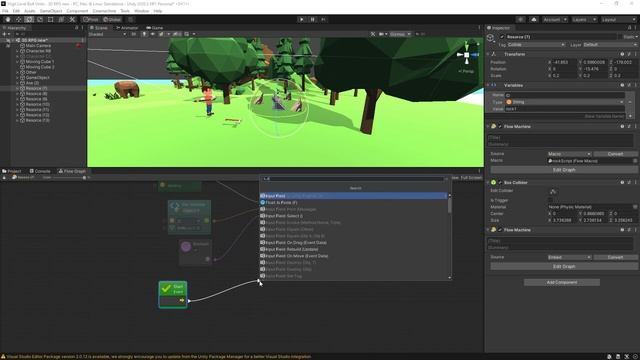This screenshot has width=640, height=360.
Task: Open the File menu
Action: pyautogui.click(x=5, y=11)
